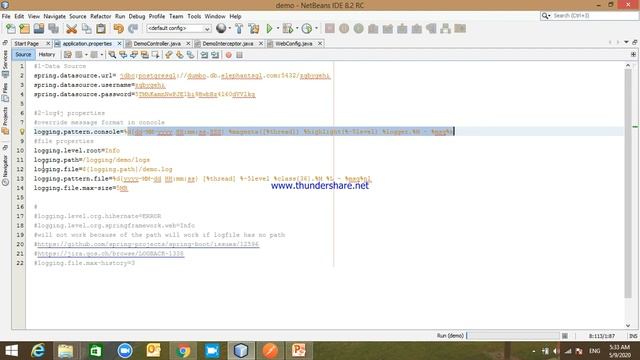Open the Refactor menu
The image size is (640, 360).
coord(100,16)
